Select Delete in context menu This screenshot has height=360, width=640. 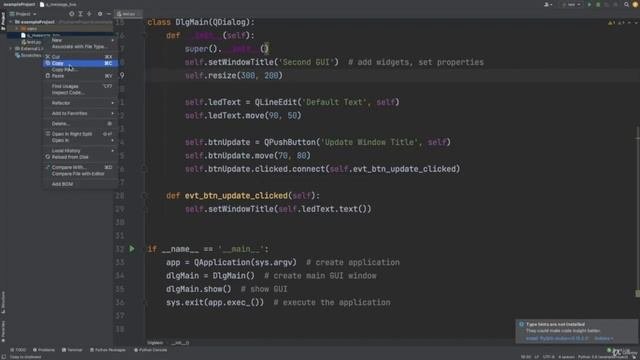(x=80, y=124)
